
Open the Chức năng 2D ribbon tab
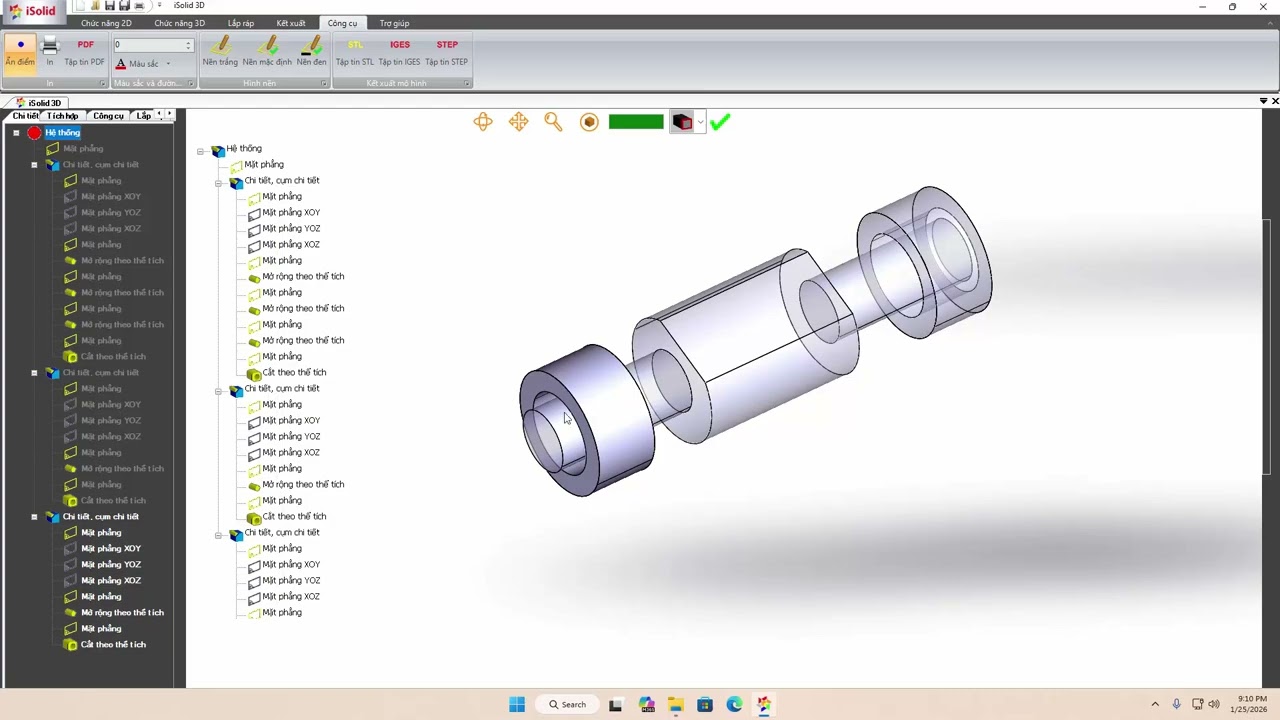(106, 23)
